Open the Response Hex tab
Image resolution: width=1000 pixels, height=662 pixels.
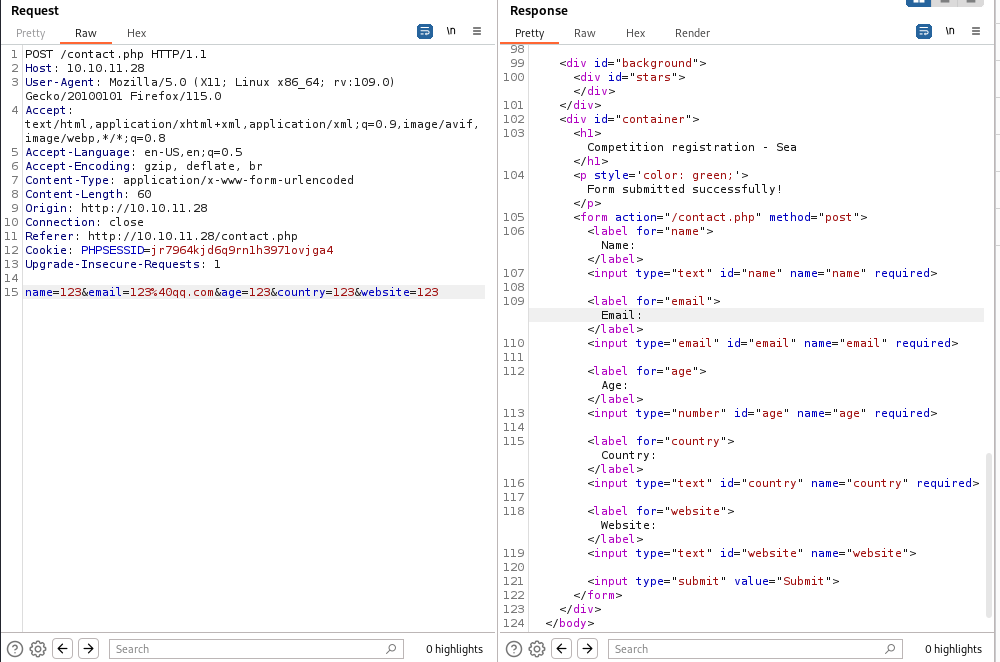pos(635,33)
